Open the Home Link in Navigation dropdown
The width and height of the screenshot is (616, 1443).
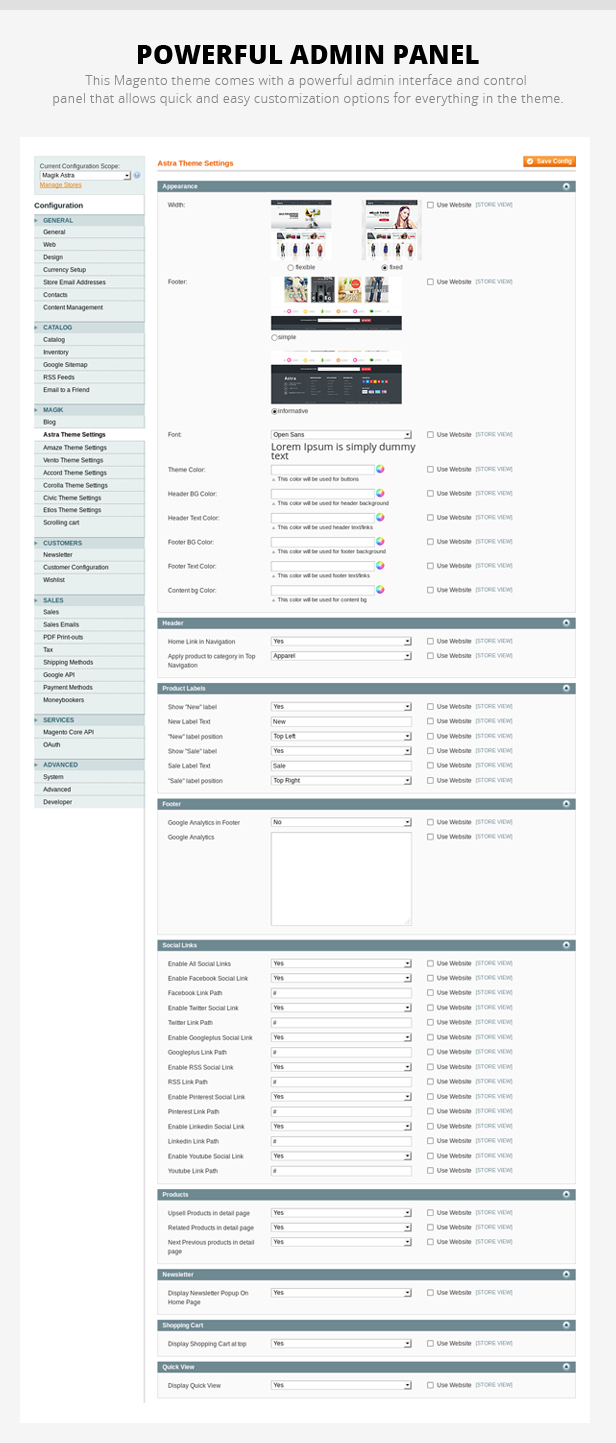point(341,642)
